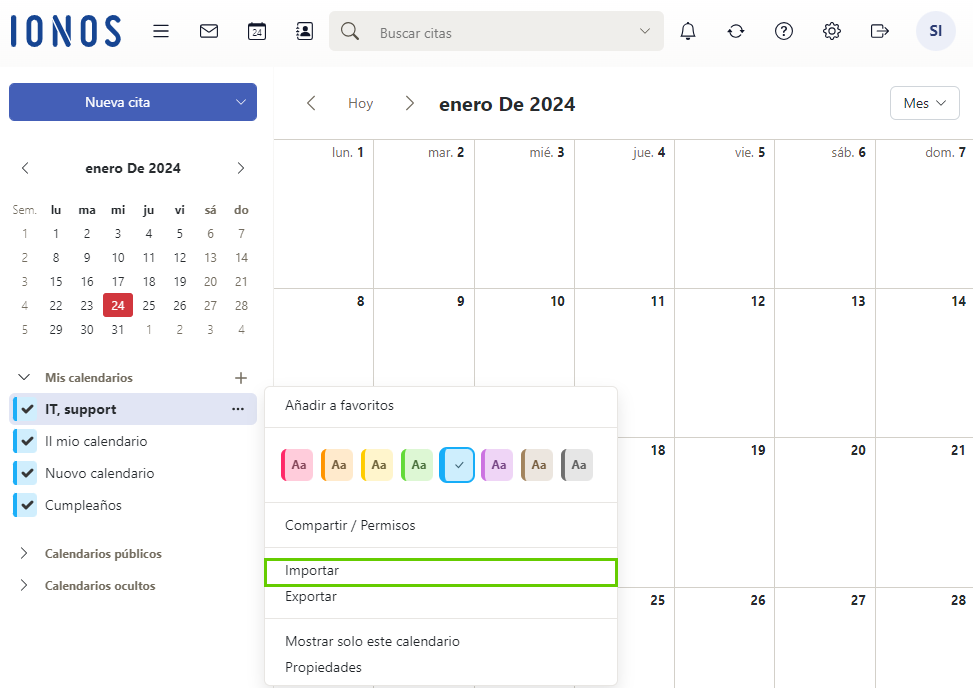Viewport: 973px width, 688px height.
Task: Click the Hoy button
Action: 361,103
